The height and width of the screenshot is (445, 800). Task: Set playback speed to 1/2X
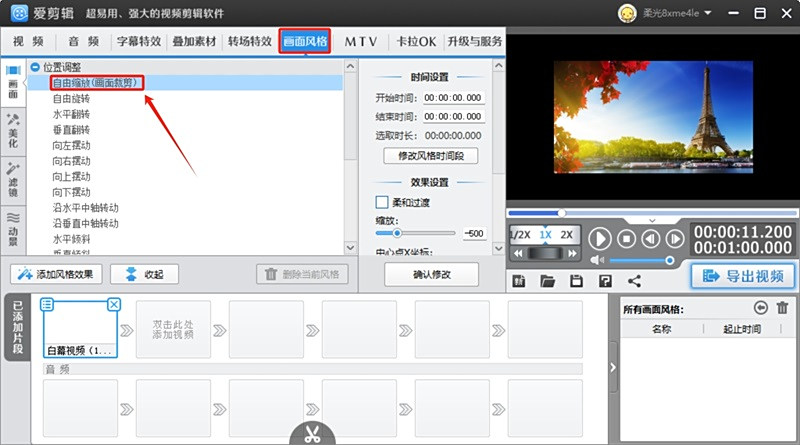point(520,235)
